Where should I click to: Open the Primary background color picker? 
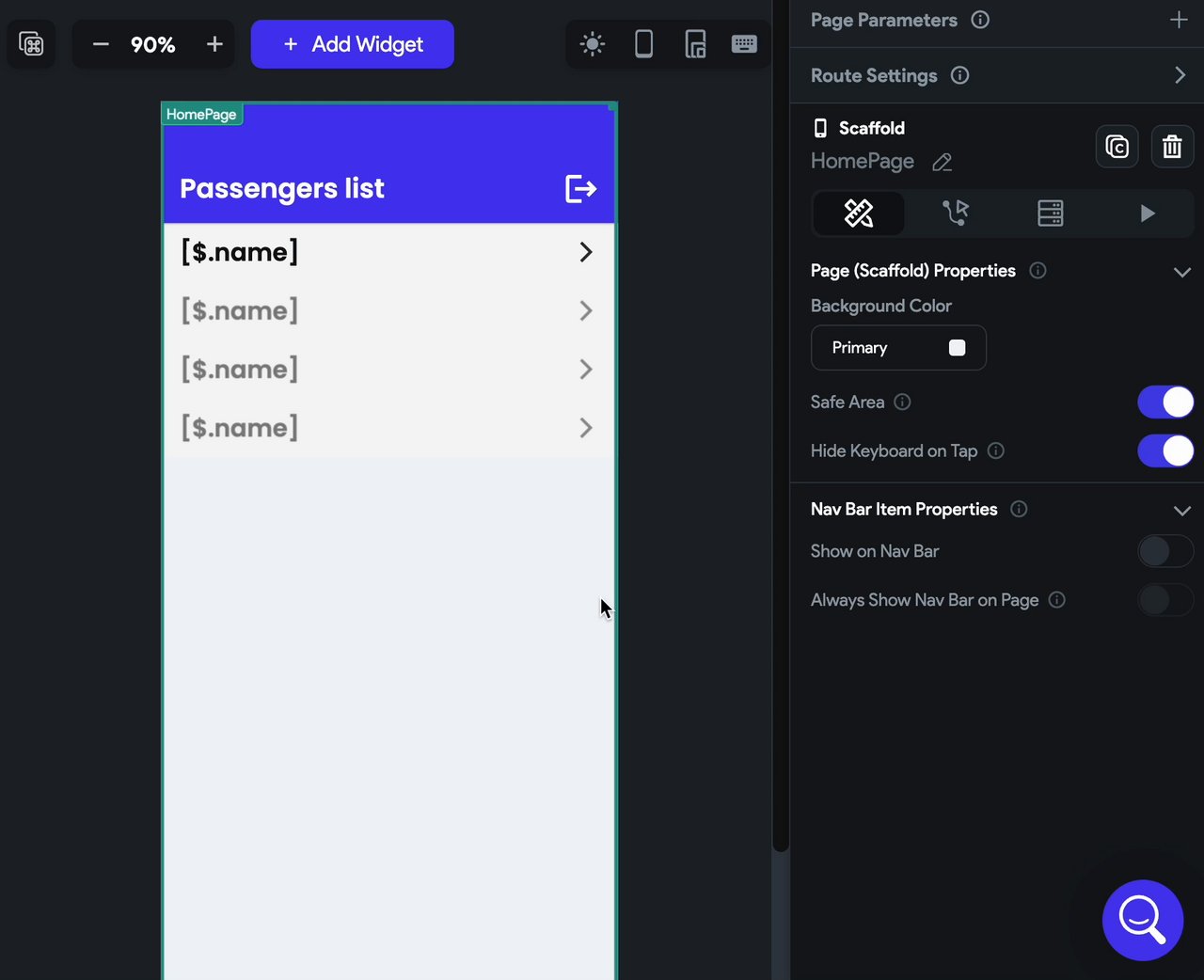[x=897, y=348]
